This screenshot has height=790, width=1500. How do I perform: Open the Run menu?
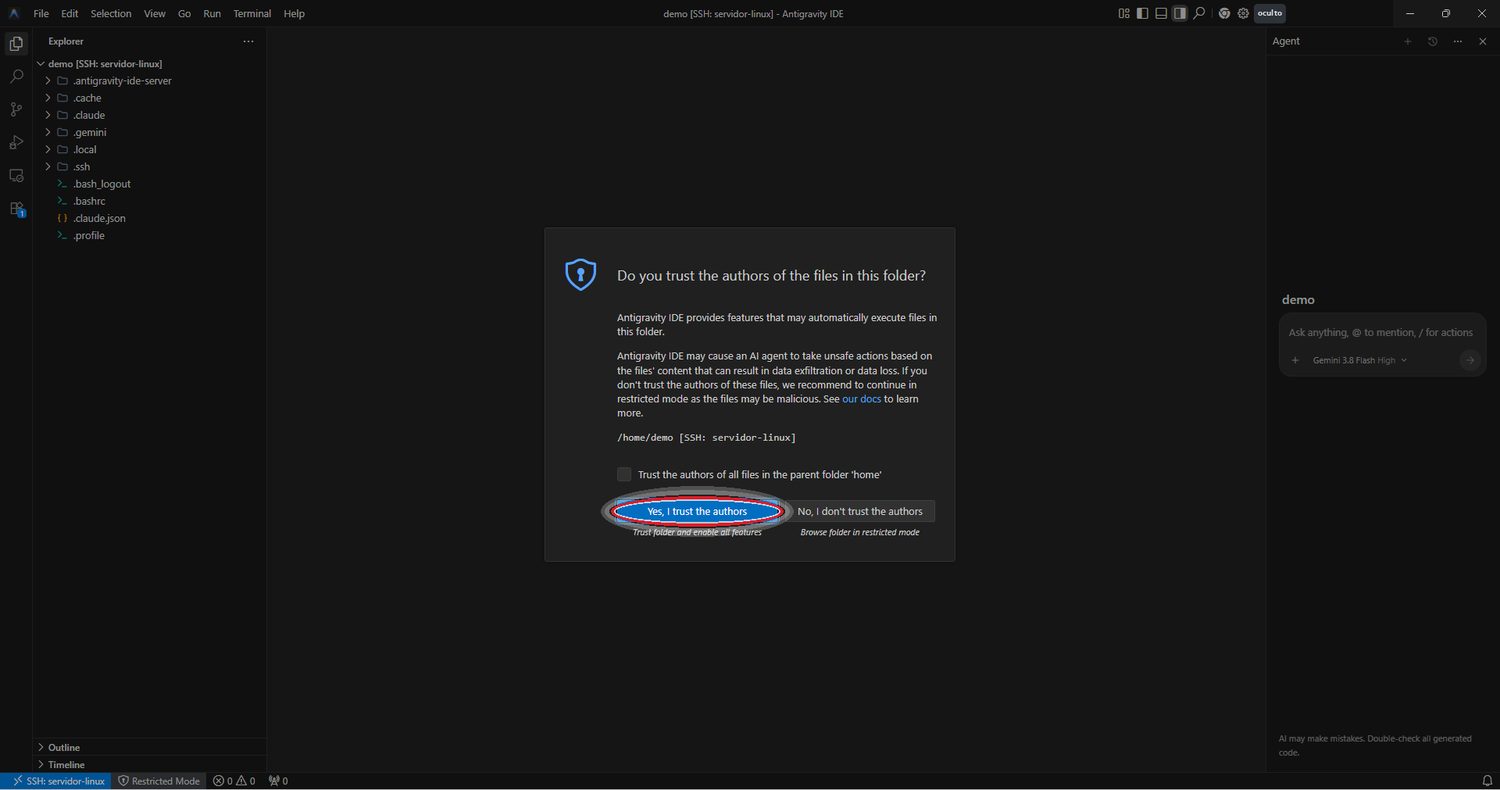[x=212, y=13]
